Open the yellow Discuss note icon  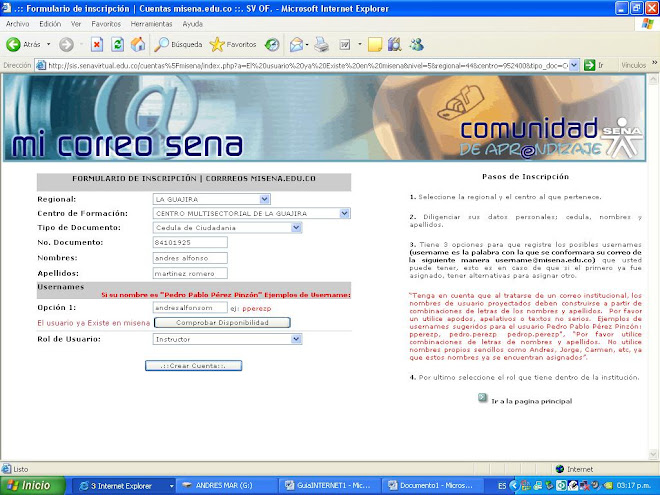(x=375, y=44)
